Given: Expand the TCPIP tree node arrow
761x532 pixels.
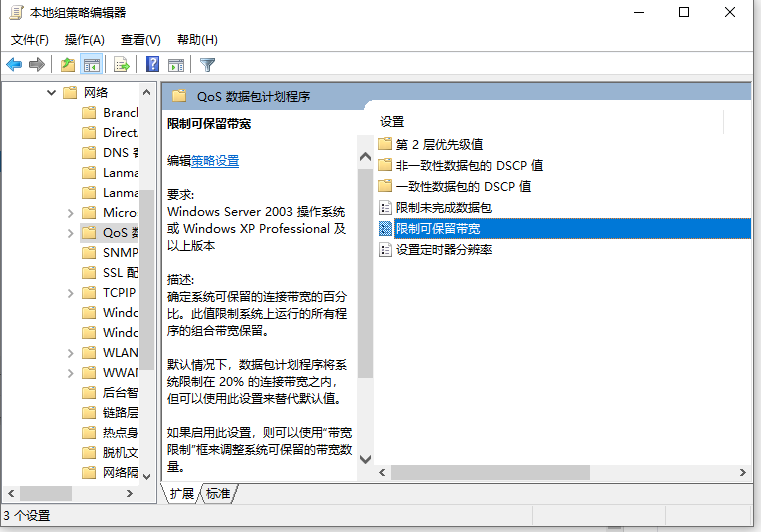Looking at the screenshot, I should coord(70,293).
